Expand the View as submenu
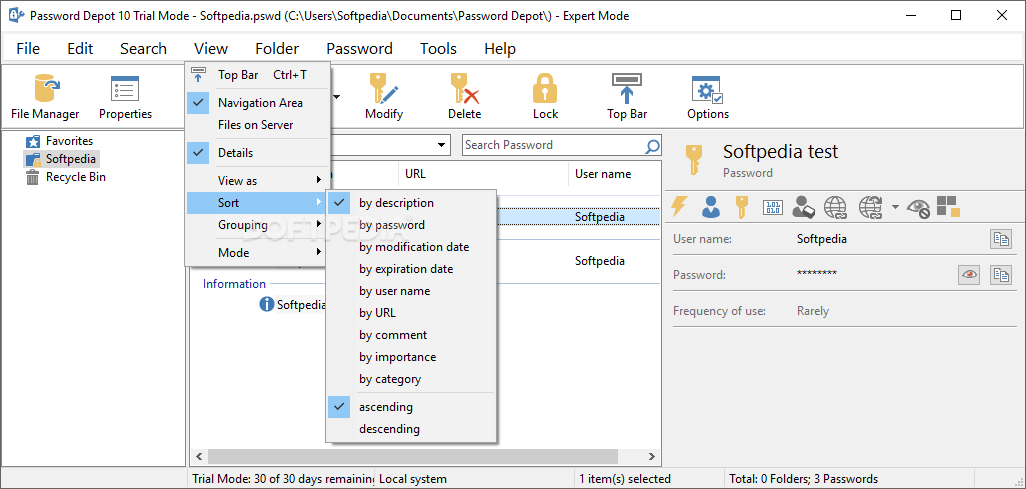Image resolution: width=1026 pixels, height=489 pixels. coord(256,180)
